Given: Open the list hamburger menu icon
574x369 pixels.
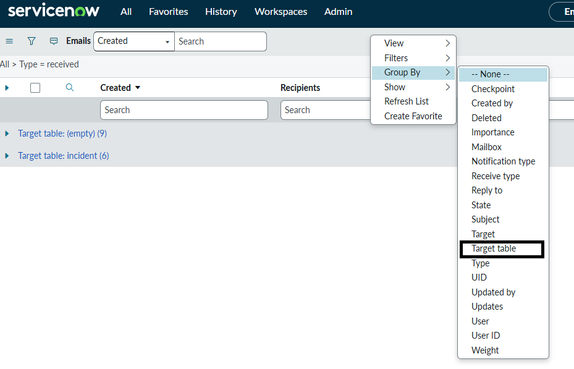Looking at the screenshot, I should coord(10,41).
